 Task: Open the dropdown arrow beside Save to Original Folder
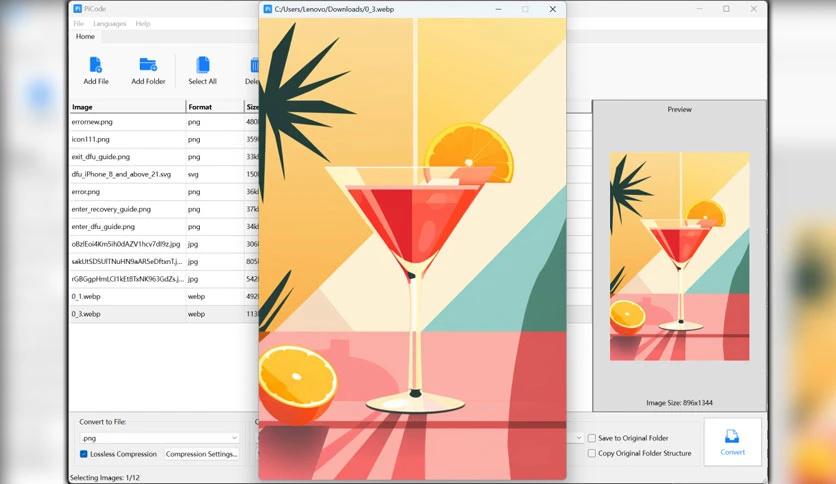coord(578,438)
